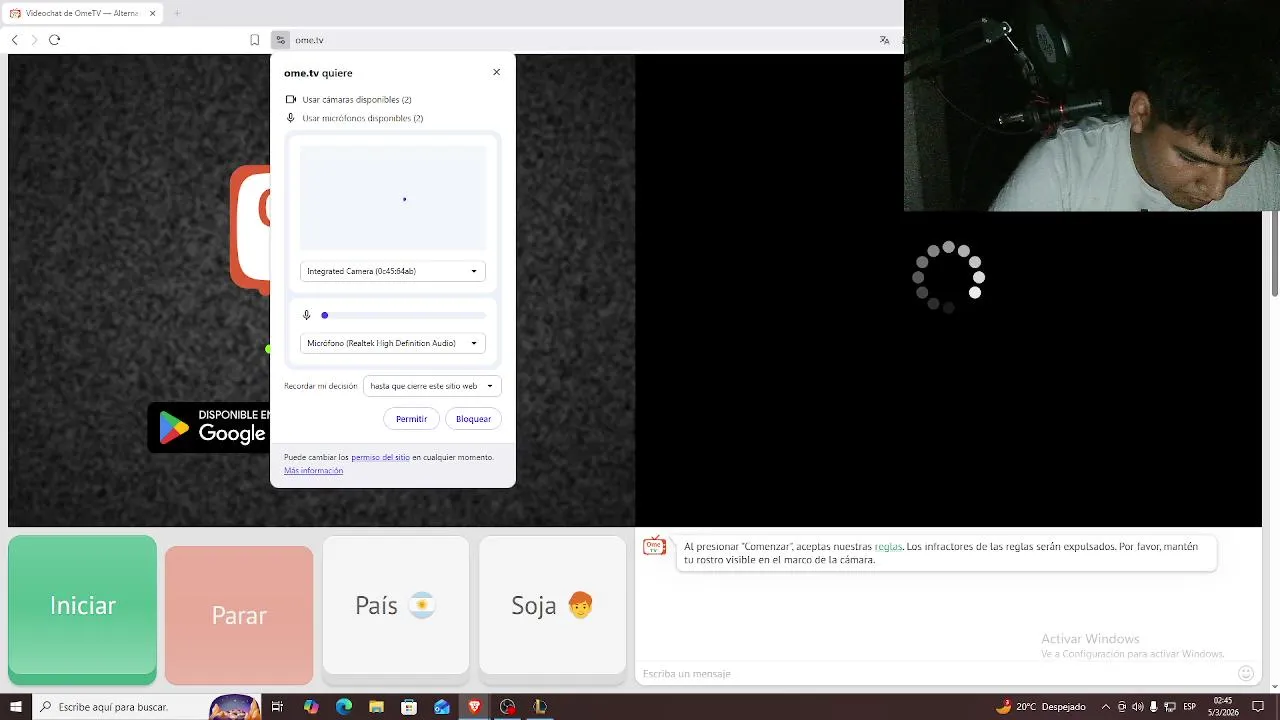Open the Recordar mi decisión dropdown

432,386
